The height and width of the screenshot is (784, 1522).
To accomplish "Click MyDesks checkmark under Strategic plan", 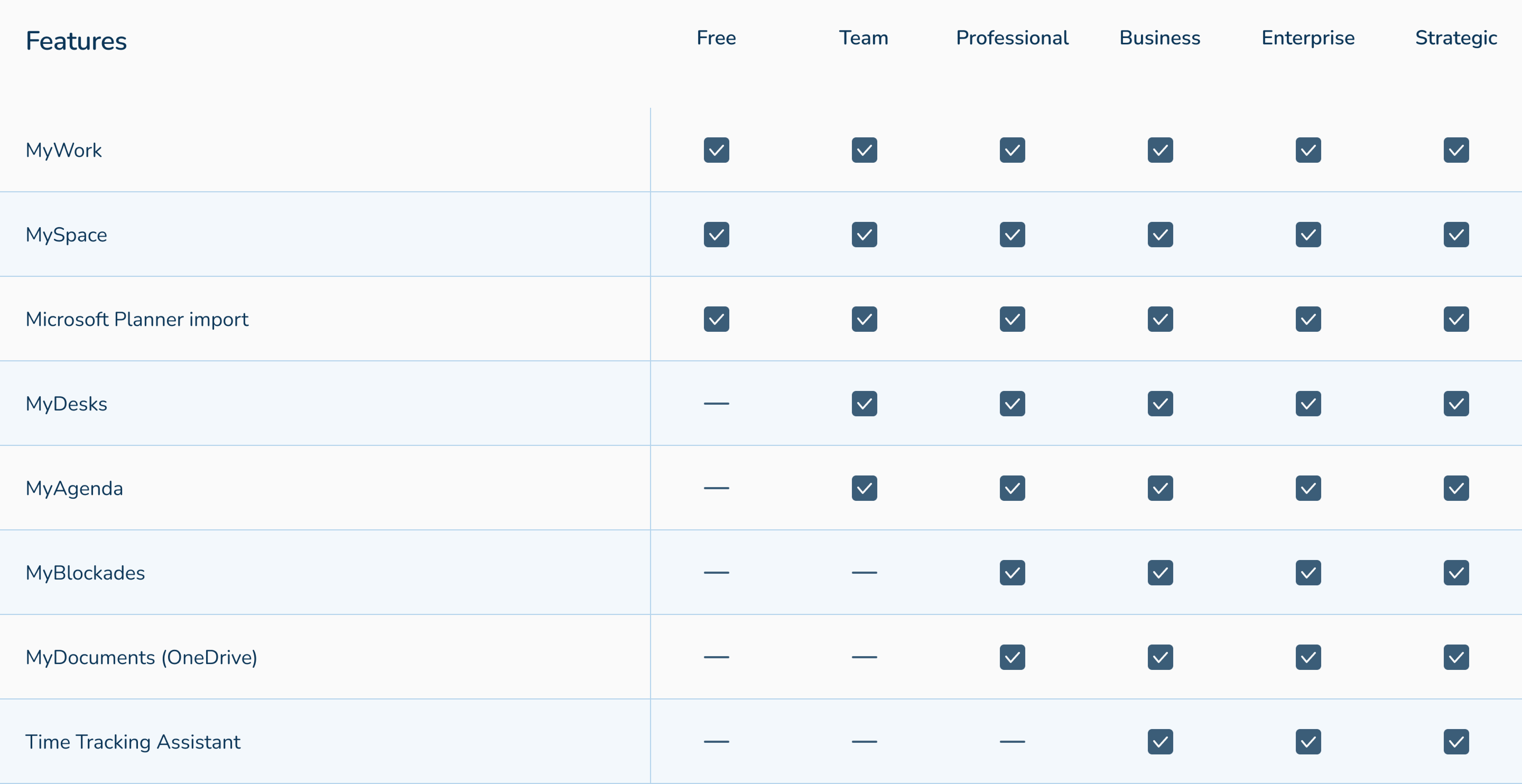I will [x=1456, y=404].
